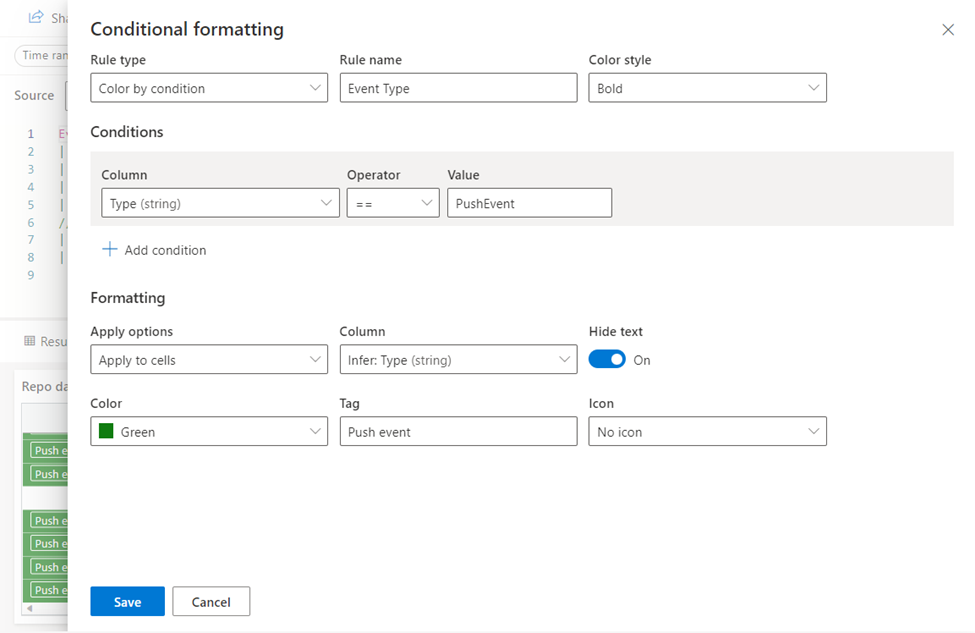Expand the Color style dropdown
975x633 pixels.
pos(707,88)
